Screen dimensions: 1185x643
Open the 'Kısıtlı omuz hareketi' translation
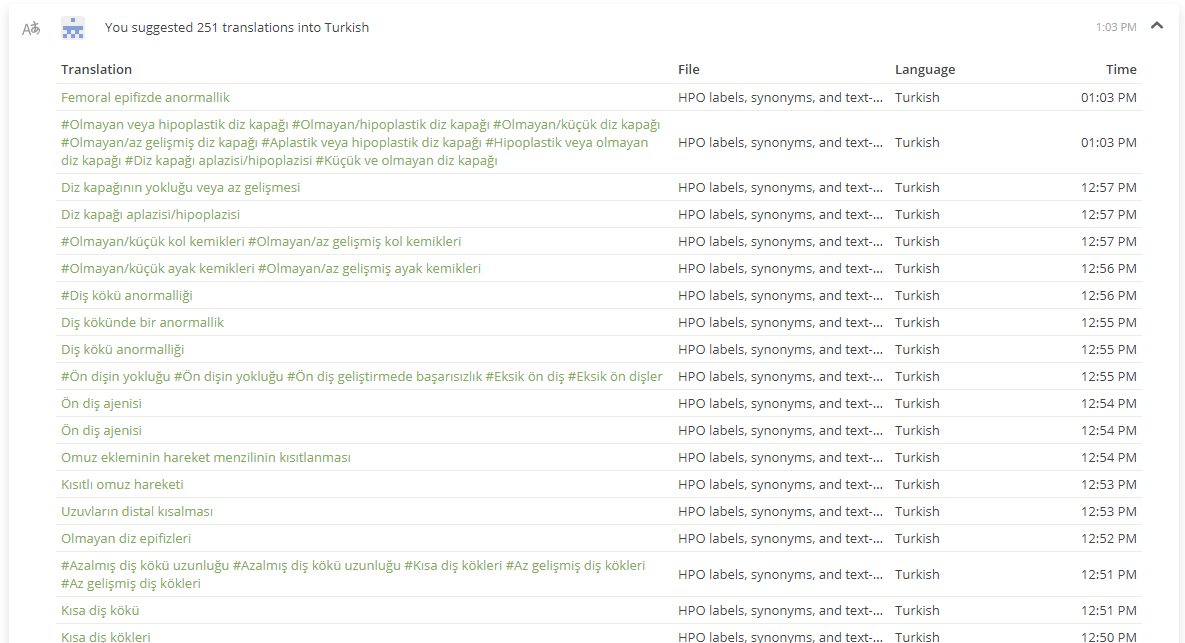(122, 484)
